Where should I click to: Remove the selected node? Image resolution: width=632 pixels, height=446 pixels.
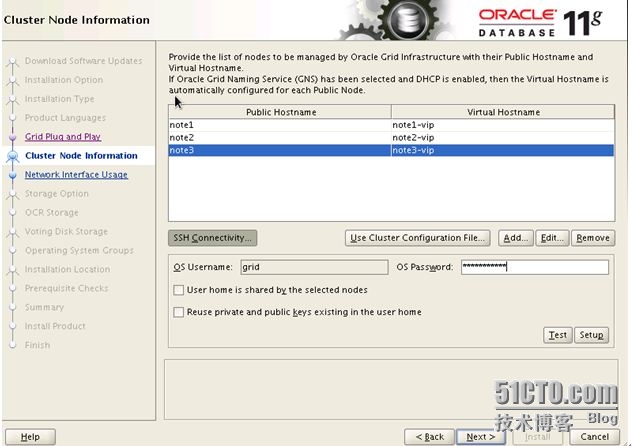[x=593, y=238]
